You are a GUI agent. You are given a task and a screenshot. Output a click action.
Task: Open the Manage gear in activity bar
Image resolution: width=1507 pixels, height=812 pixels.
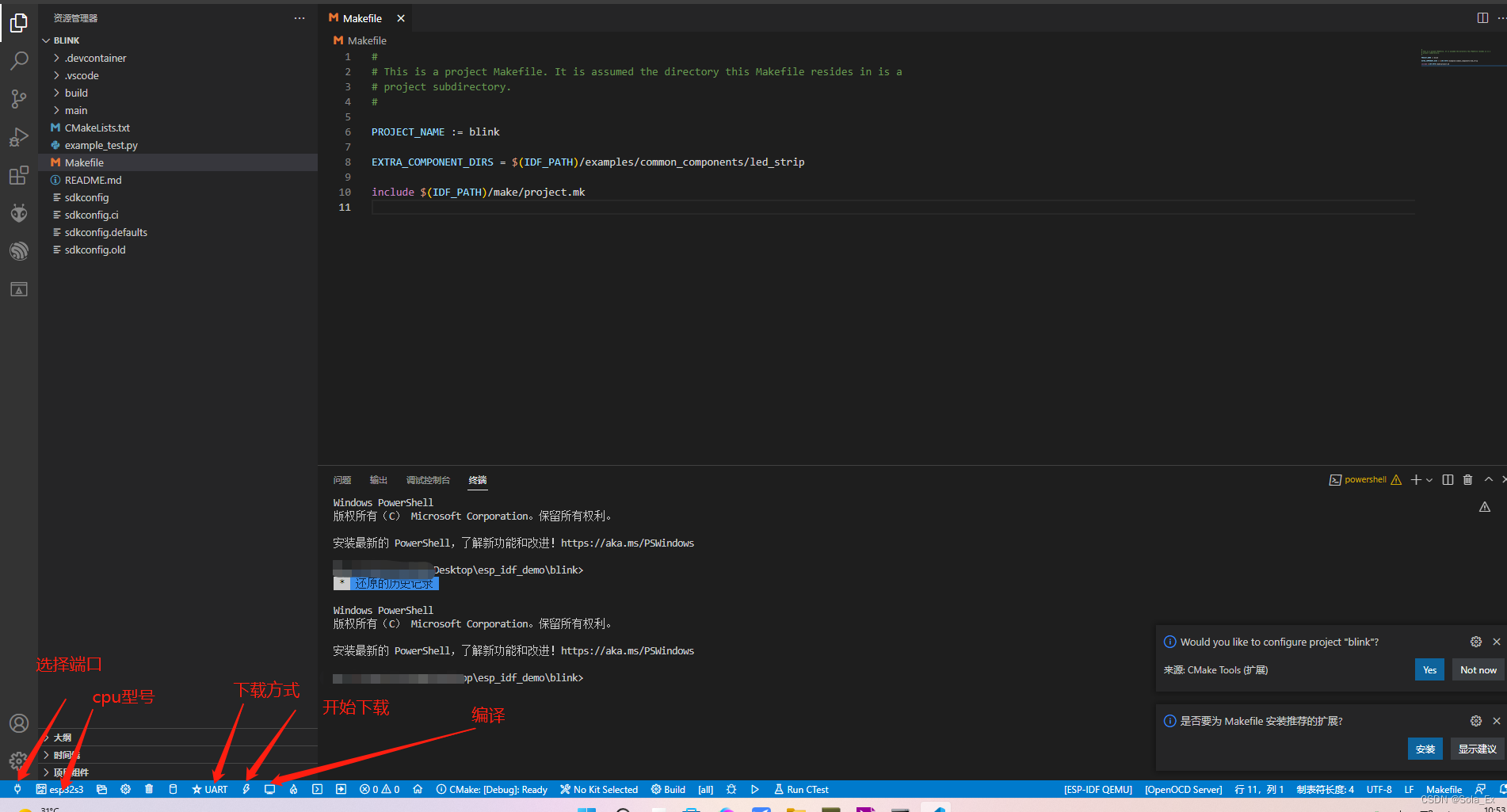click(x=19, y=761)
